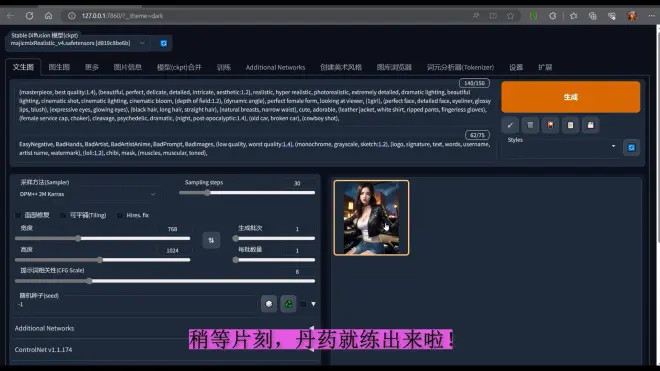Adjust the CFG Scale slider
The width and height of the screenshot is (660, 371).
[x=165, y=281]
